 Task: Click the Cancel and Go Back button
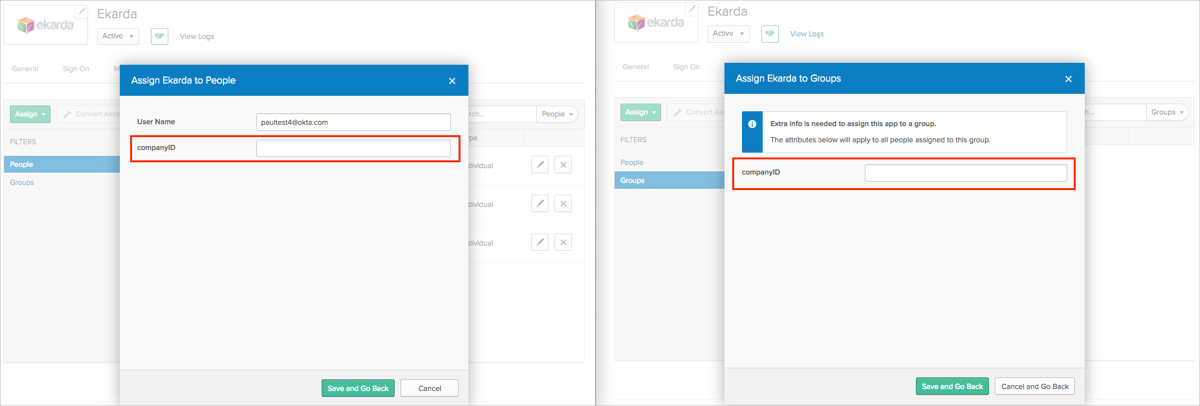pyautogui.click(x=1035, y=386)
